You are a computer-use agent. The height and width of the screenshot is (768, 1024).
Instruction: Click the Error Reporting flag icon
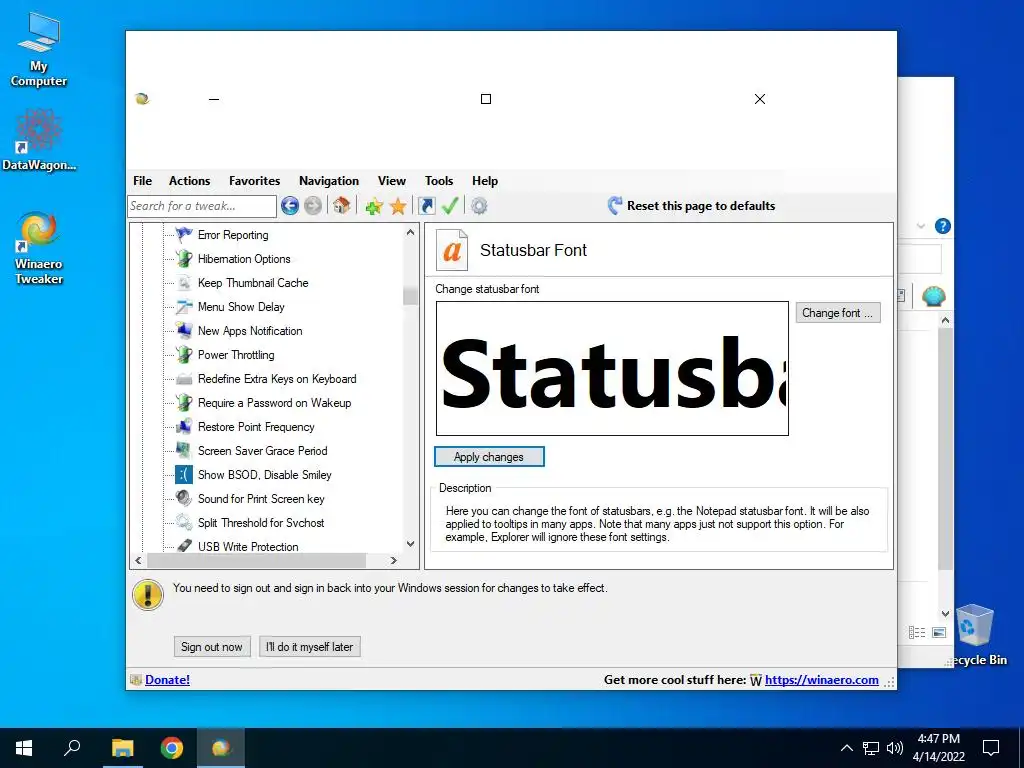click(x=184, y=234)
